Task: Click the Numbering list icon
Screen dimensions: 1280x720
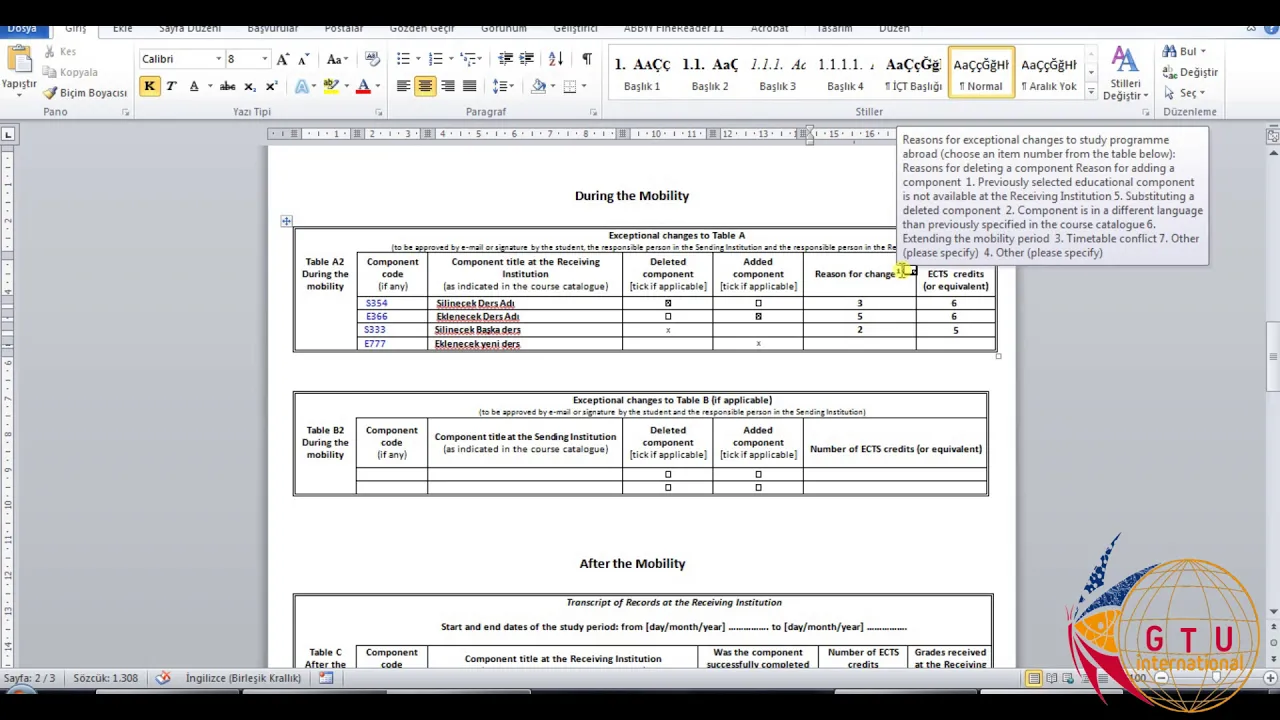Action: [x=435, y=59]
